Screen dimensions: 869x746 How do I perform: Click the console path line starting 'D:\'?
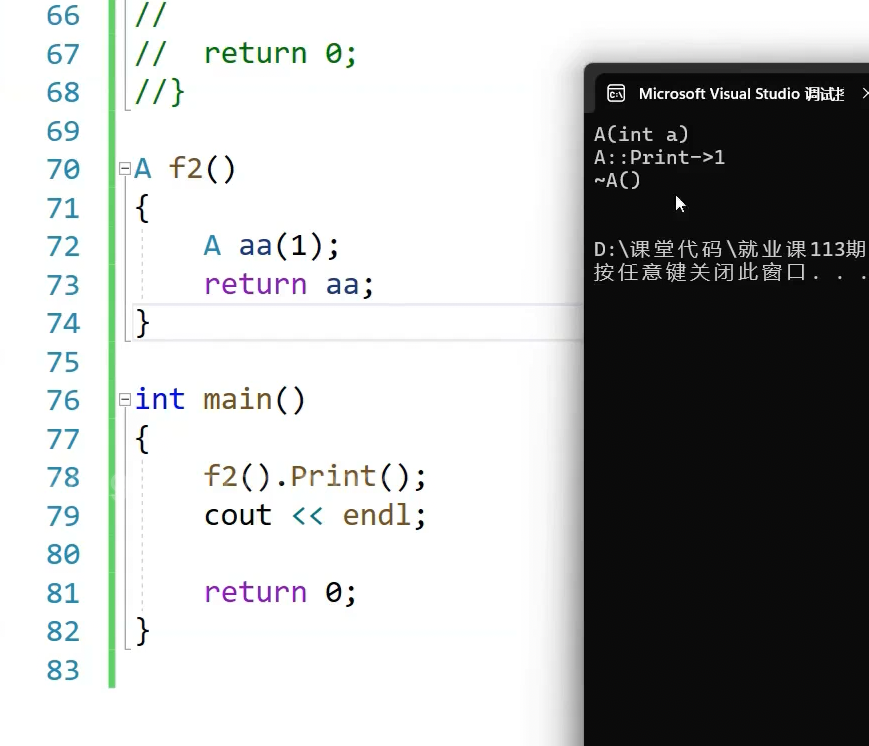click(x=729, y=249)
